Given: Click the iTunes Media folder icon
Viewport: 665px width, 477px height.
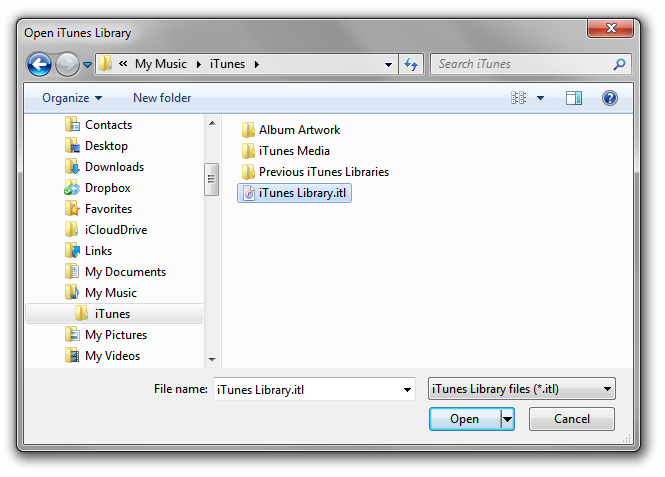Looking at the screenshot, I should 249,151.
